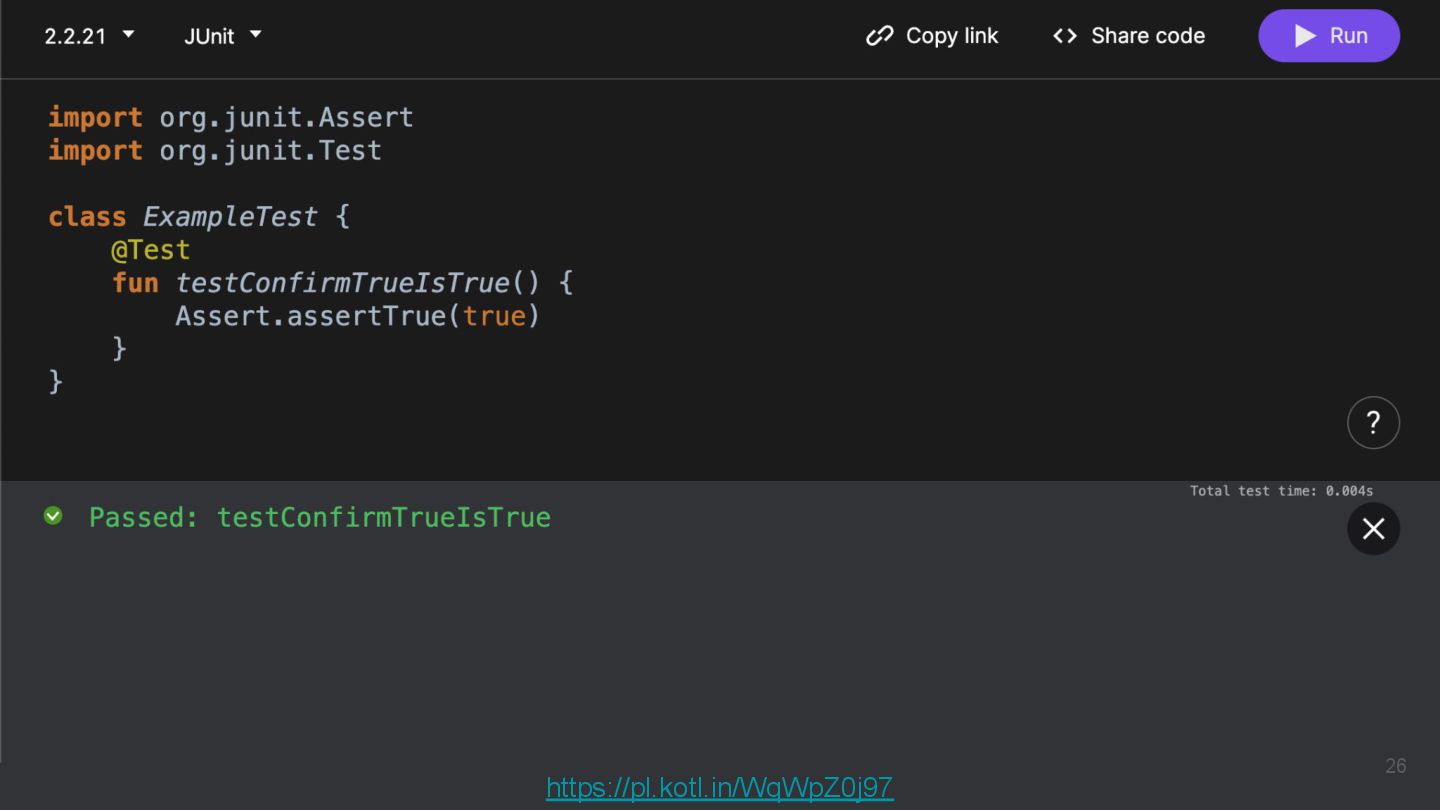
Task: Click the ExampleTest class name in the editor
Action: [229, 216]
